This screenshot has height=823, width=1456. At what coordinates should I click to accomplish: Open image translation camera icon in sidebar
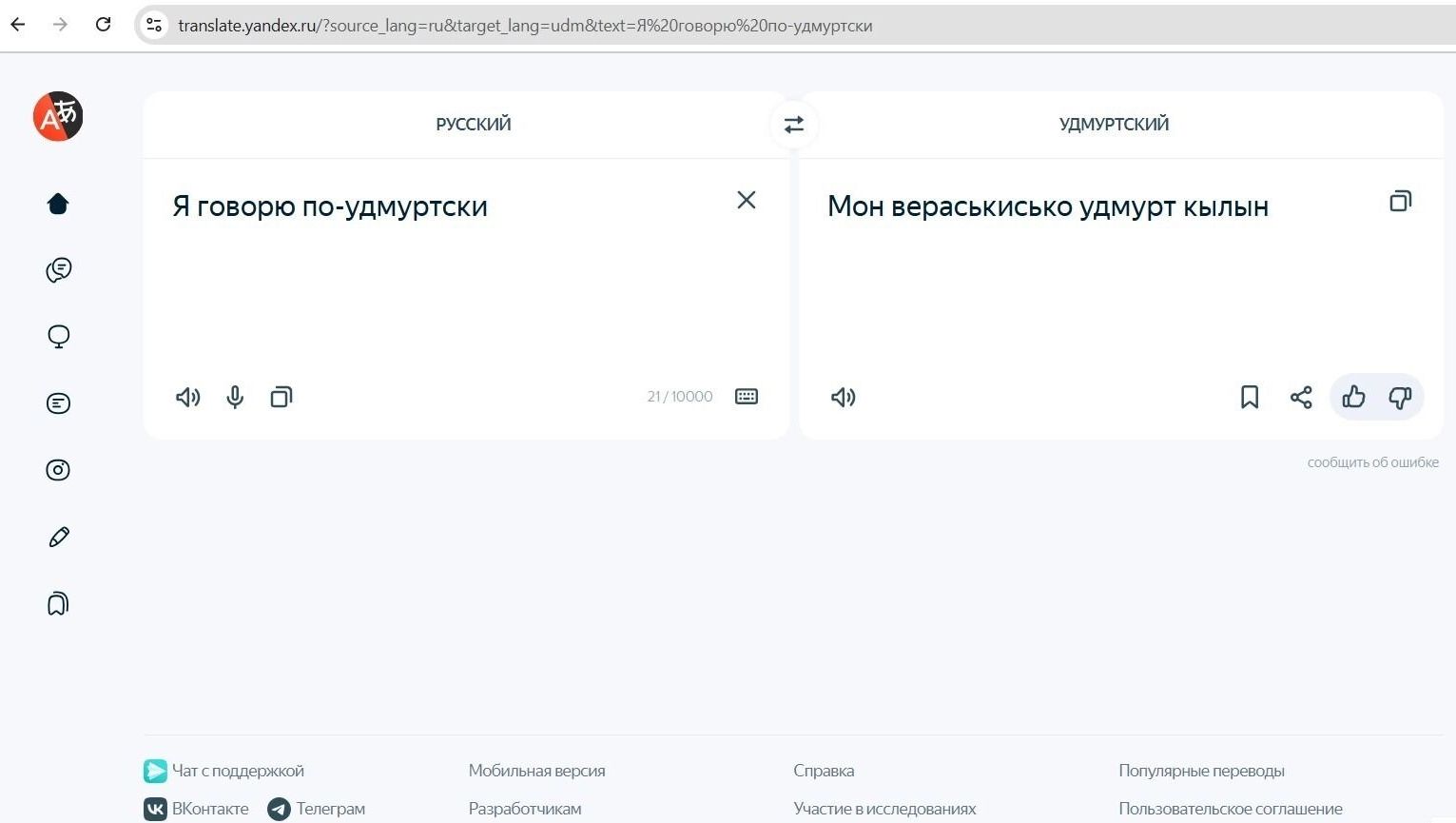click(58, 470)
